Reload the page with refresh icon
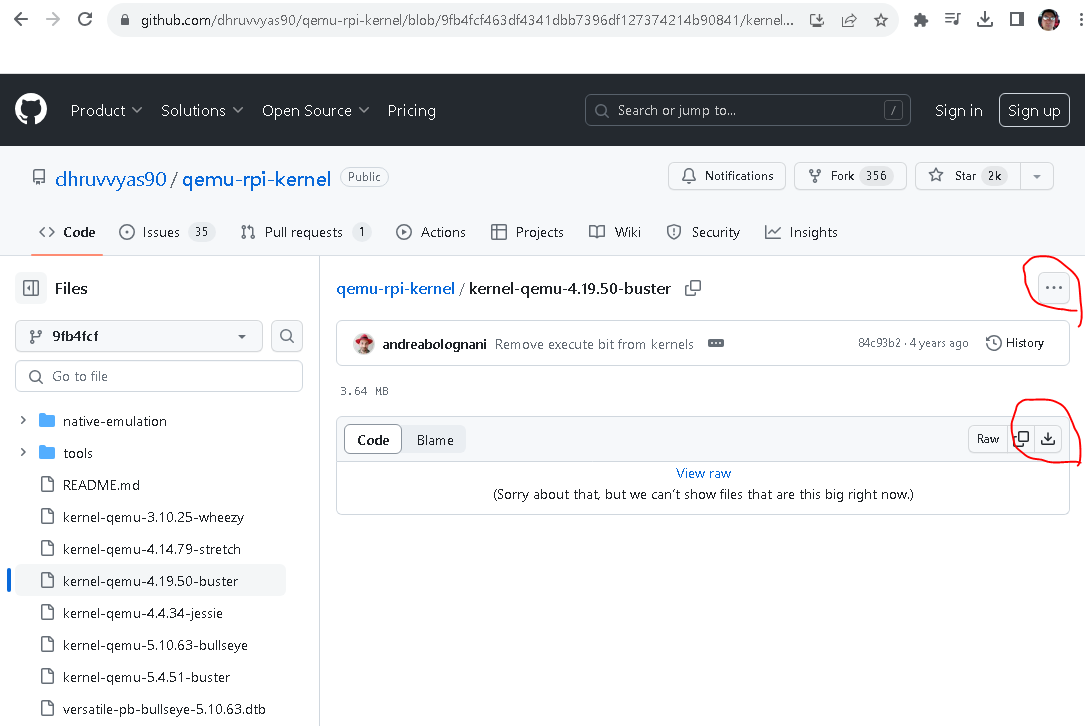This screenshot has width=1085, height=726. tap(84, 19)
